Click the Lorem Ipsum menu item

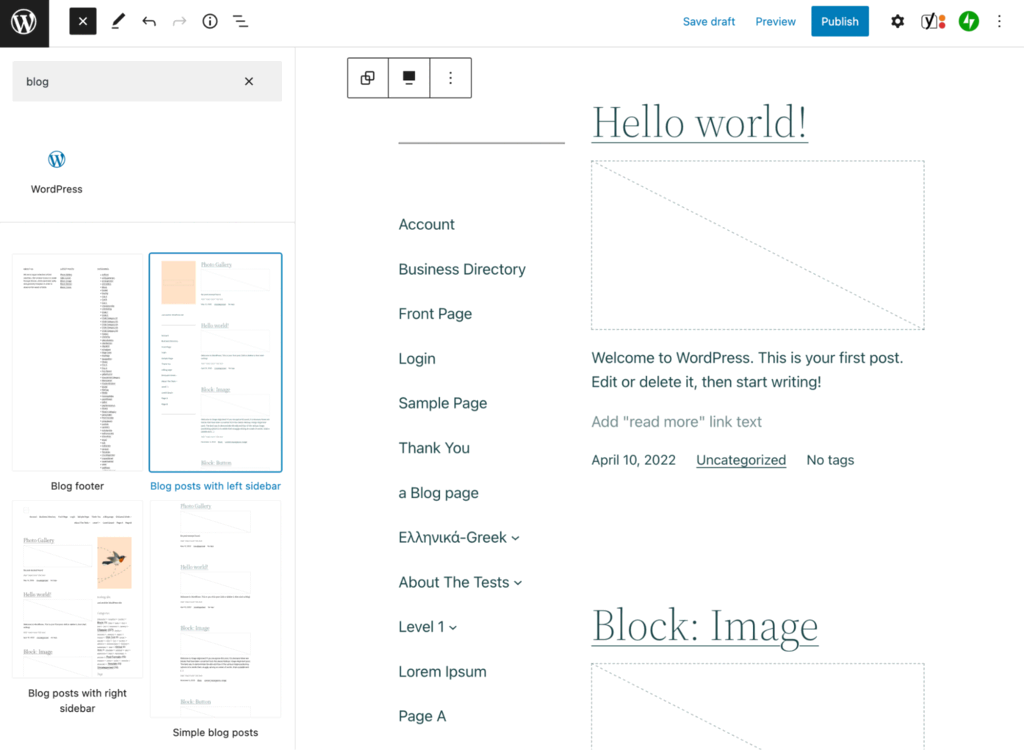point(442,672)
